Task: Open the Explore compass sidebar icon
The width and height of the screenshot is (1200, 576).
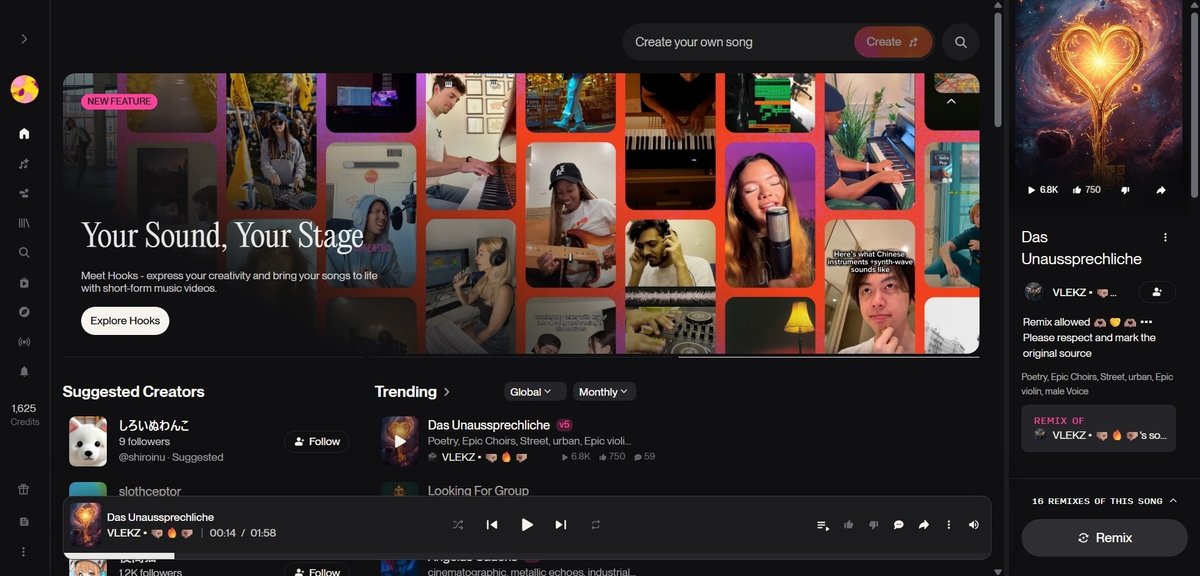Action: point(24,312)
